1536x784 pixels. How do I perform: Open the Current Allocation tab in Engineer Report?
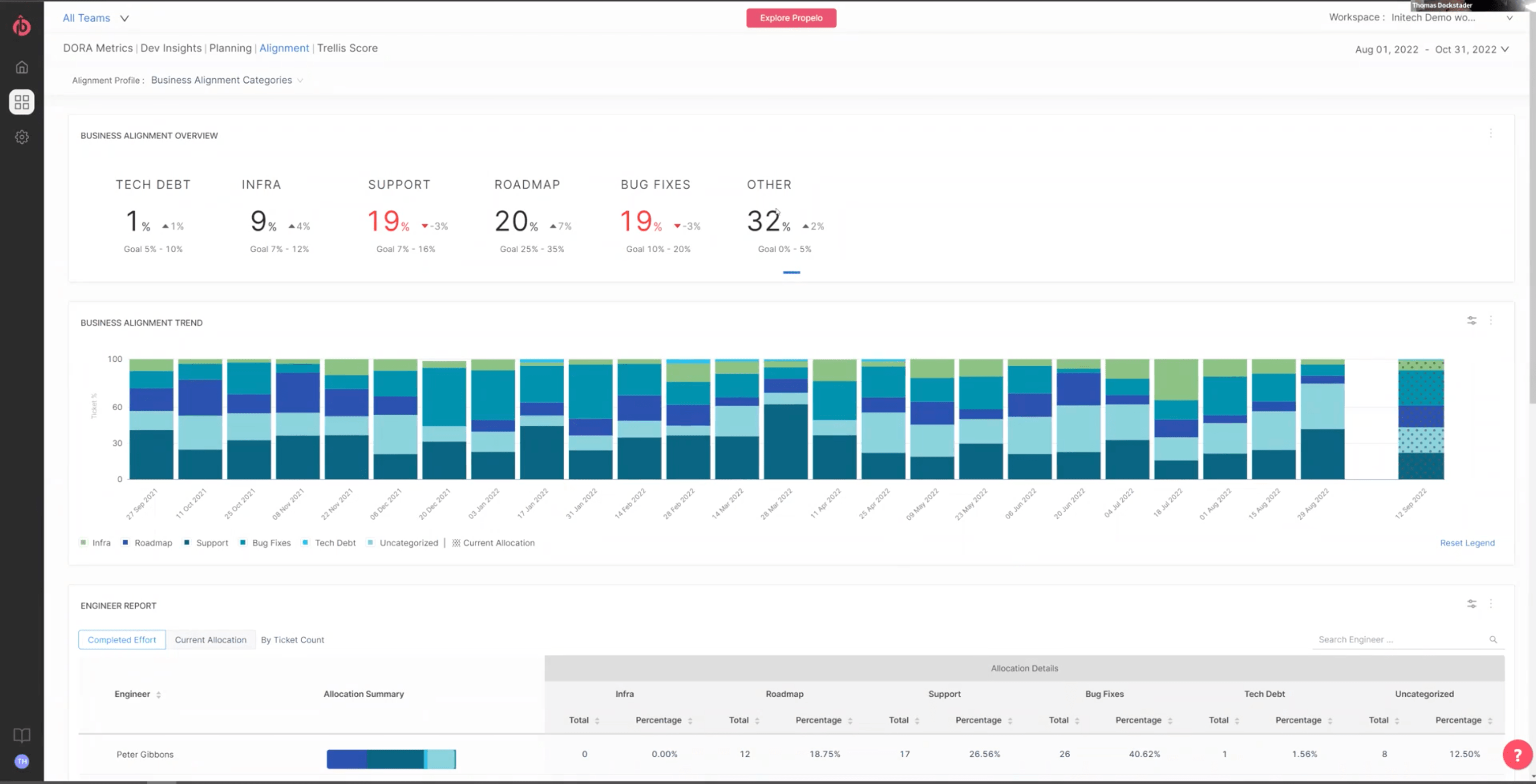pos(210,639)
